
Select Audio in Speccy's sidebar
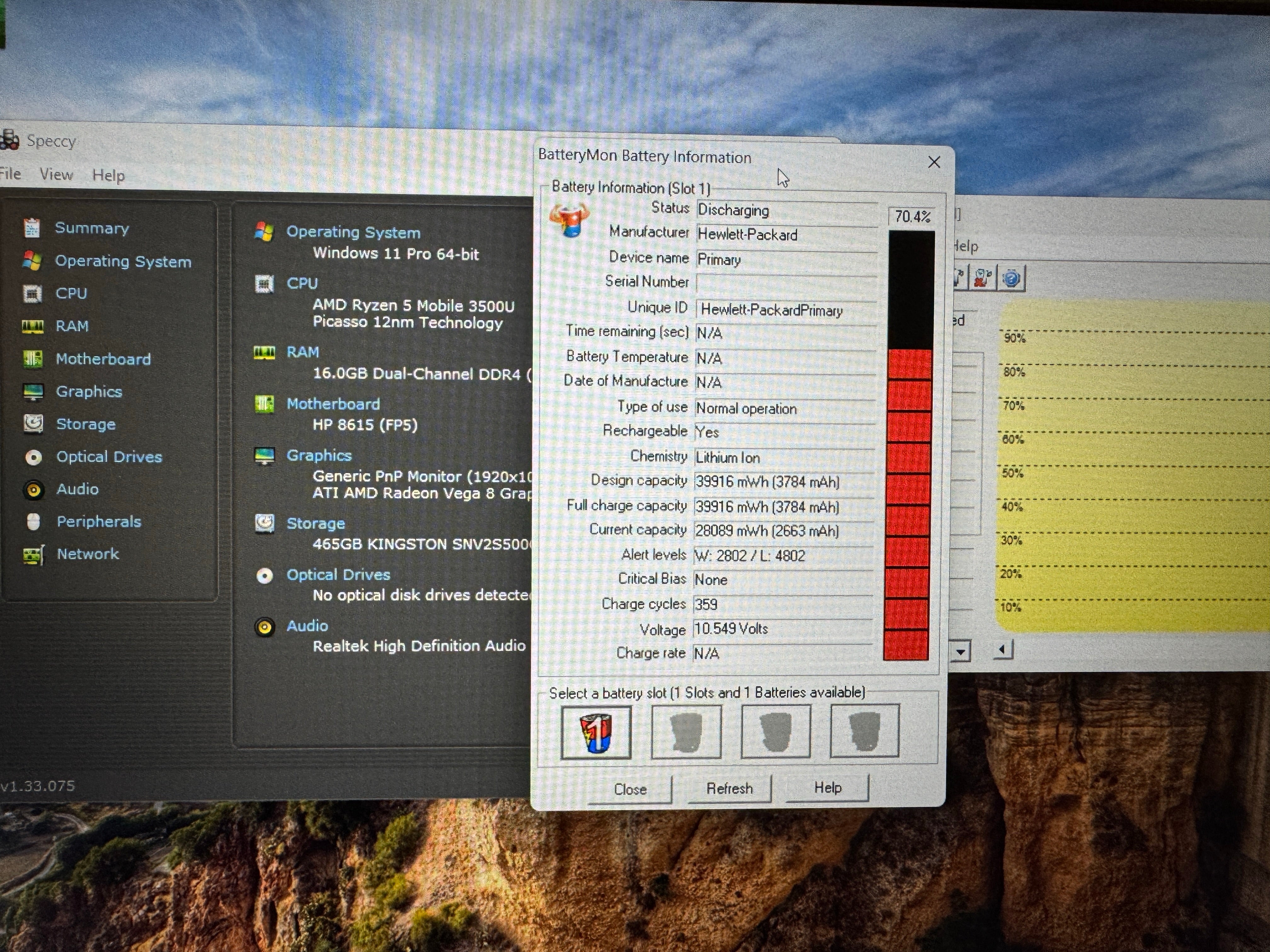[77, 489]
